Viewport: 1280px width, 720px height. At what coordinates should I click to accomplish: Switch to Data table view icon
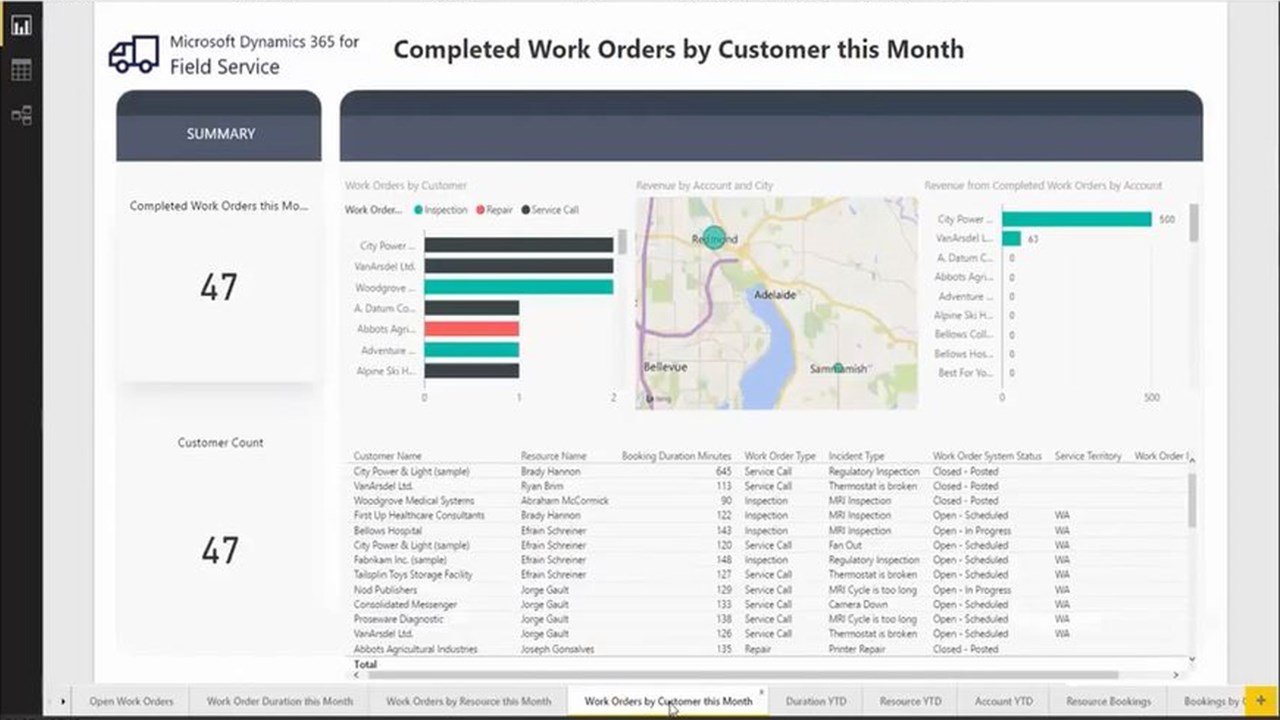click(21, 70)
